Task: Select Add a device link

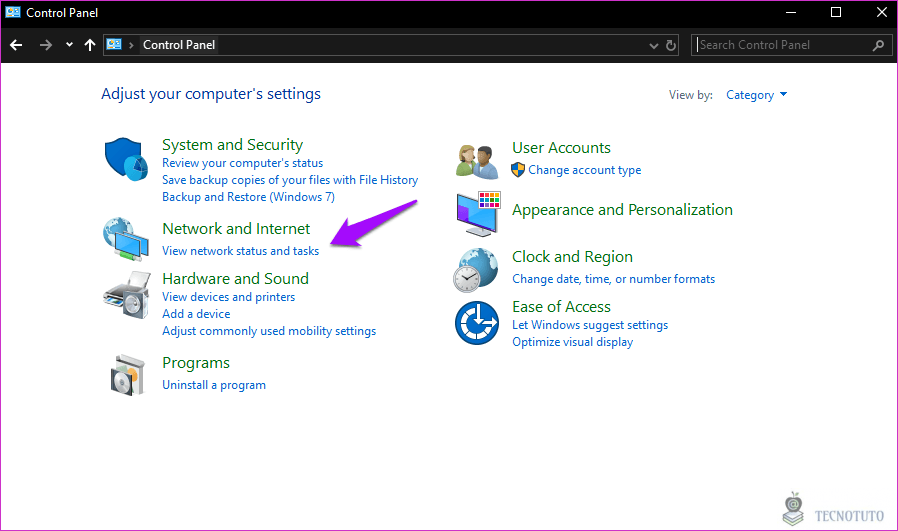Action: pyautogui.click(x=196, y=314)
